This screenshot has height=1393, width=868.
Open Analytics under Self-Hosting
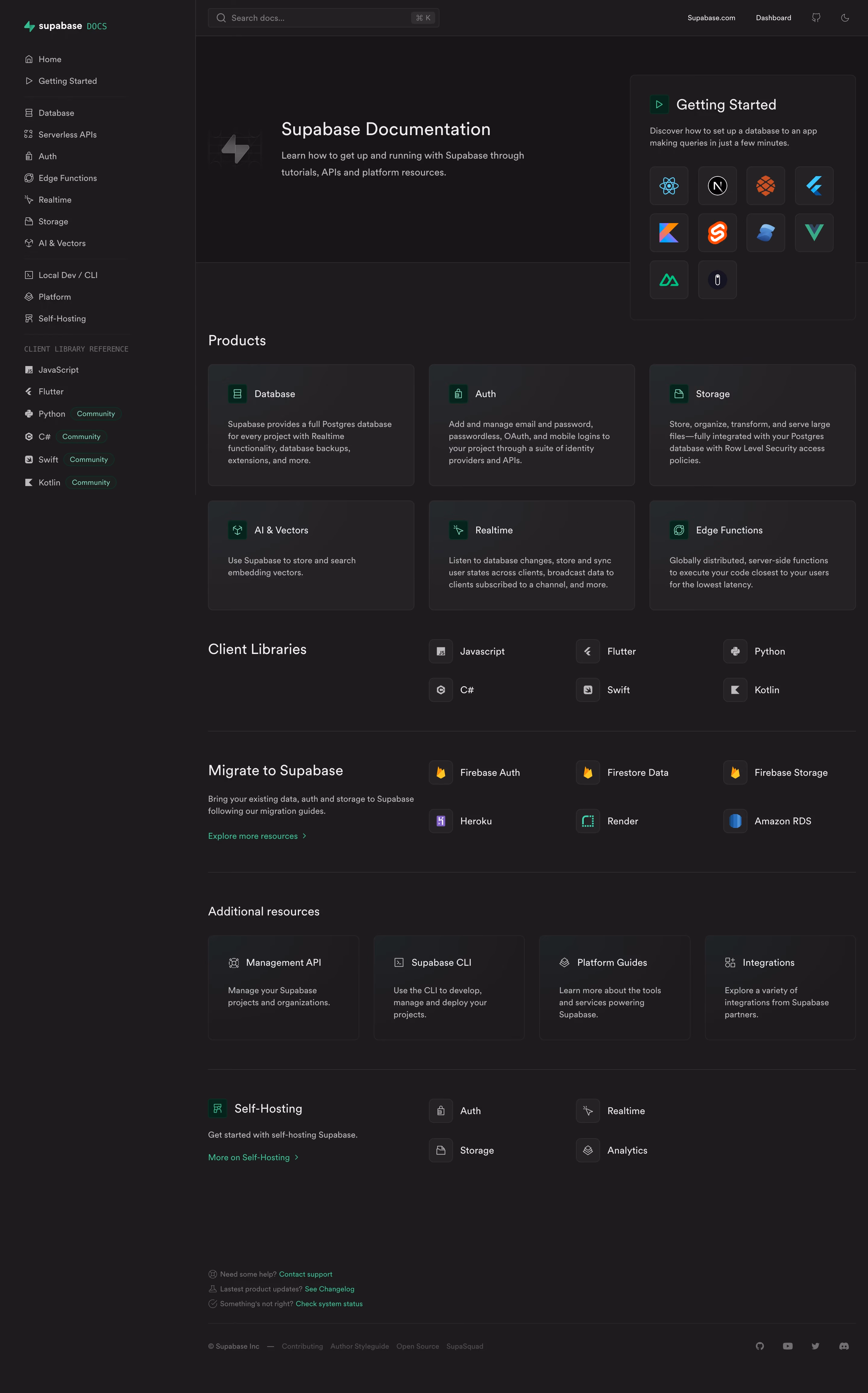612,1150
